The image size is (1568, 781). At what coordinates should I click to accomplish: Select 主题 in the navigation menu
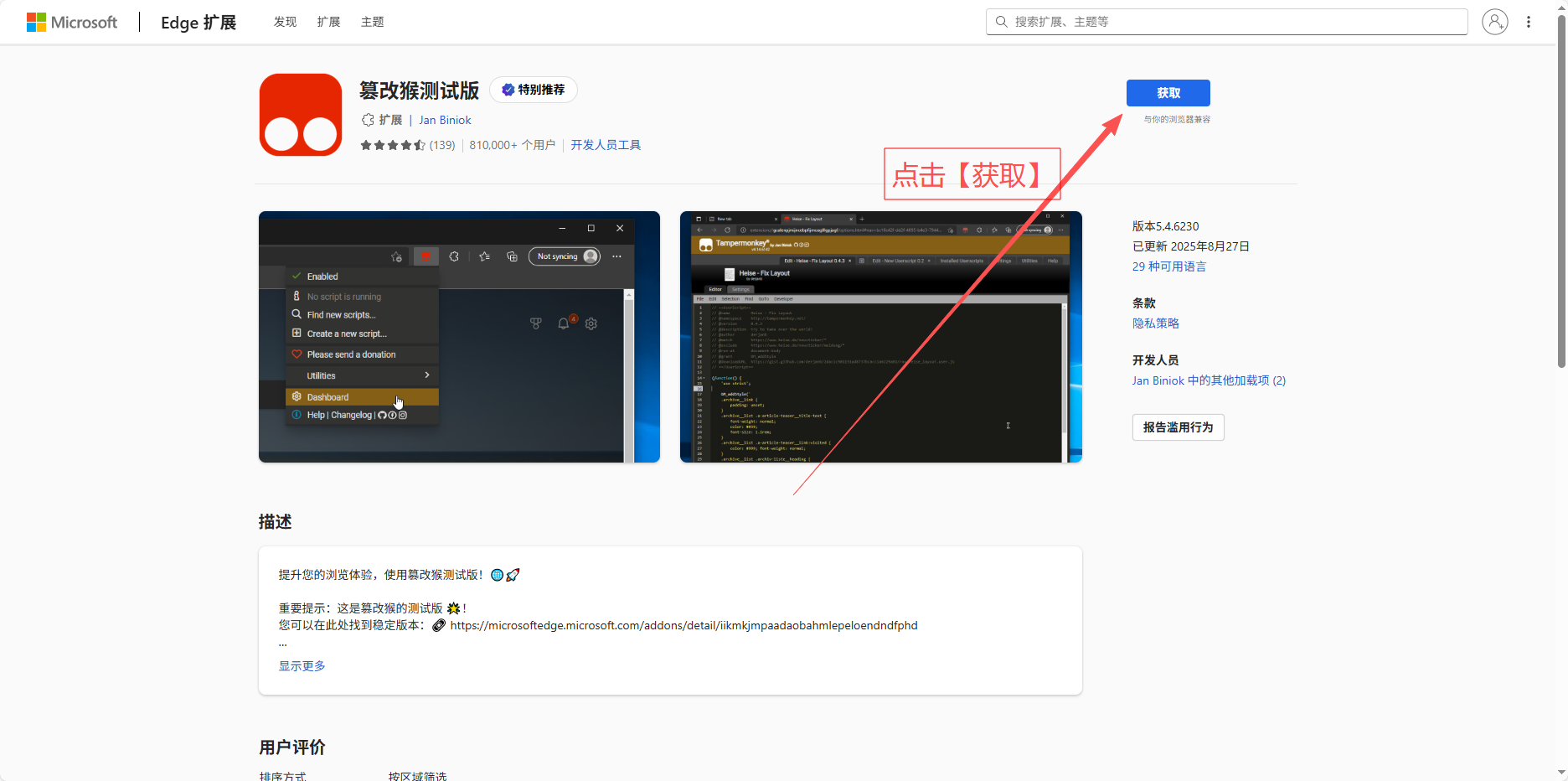click(372, 22)
